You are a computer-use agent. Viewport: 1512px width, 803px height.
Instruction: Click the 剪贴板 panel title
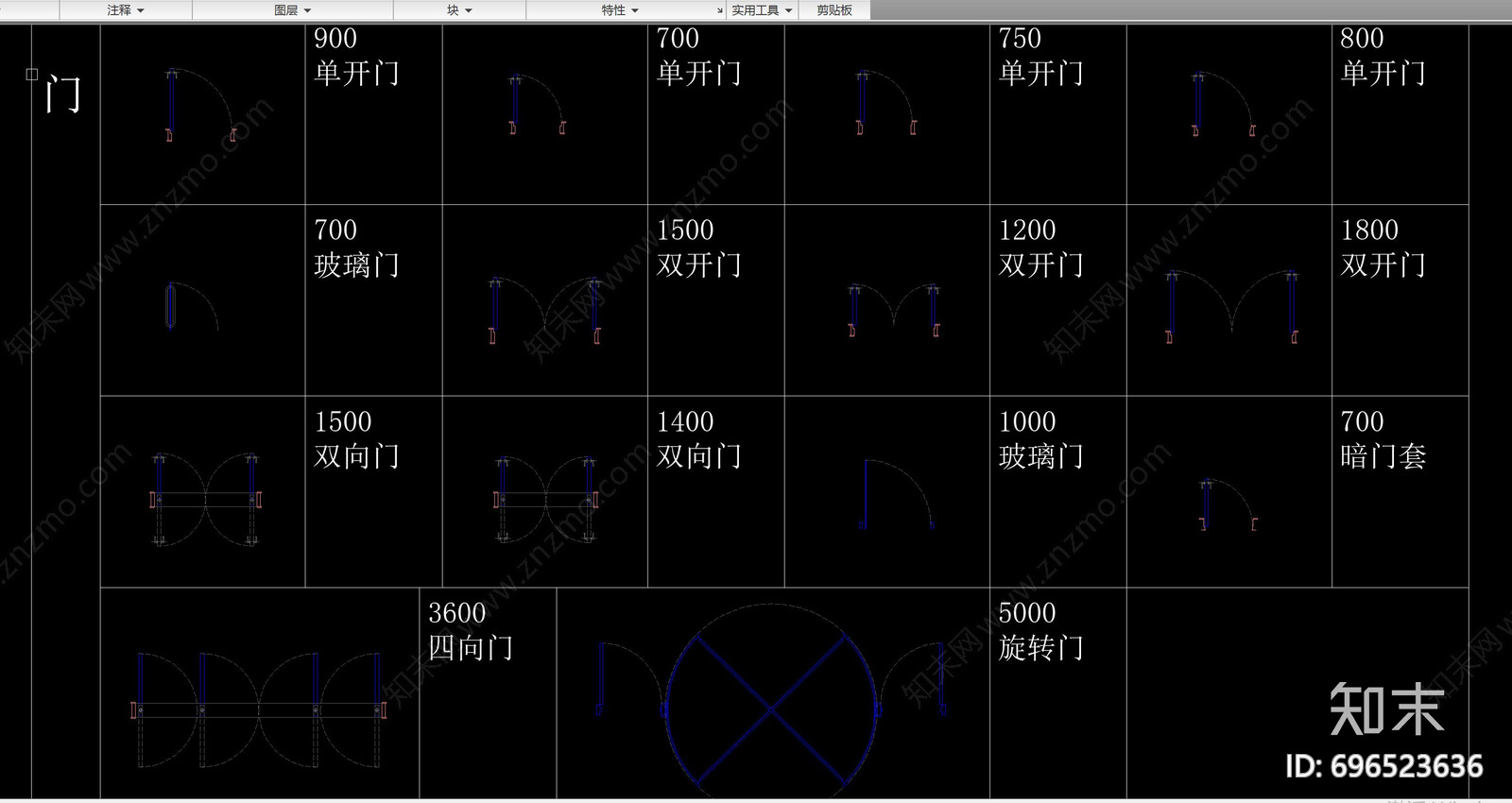click(x=834, y=10)
